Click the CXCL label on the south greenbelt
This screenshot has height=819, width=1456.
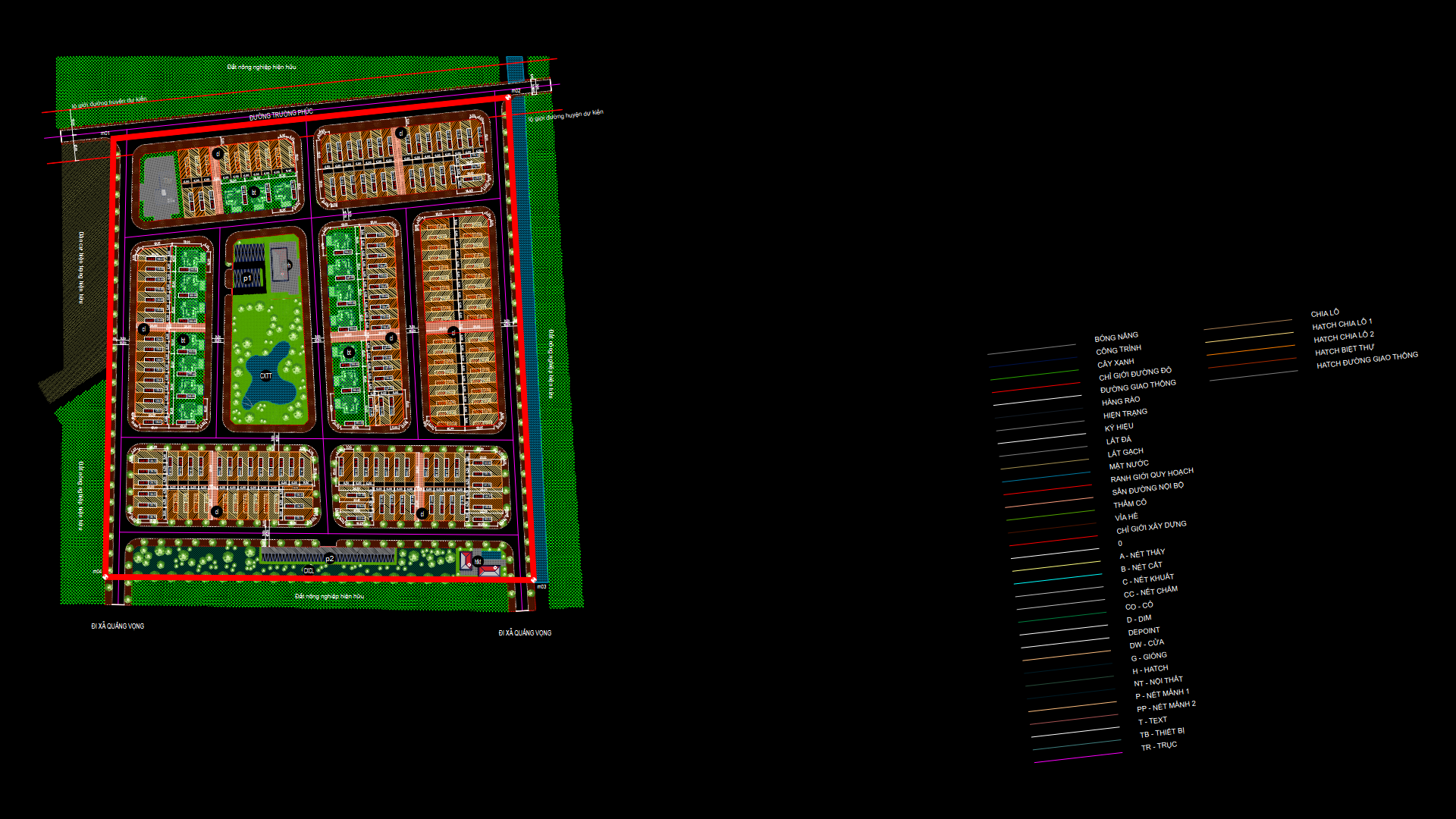pyautogui.click(x=310, y=571)
